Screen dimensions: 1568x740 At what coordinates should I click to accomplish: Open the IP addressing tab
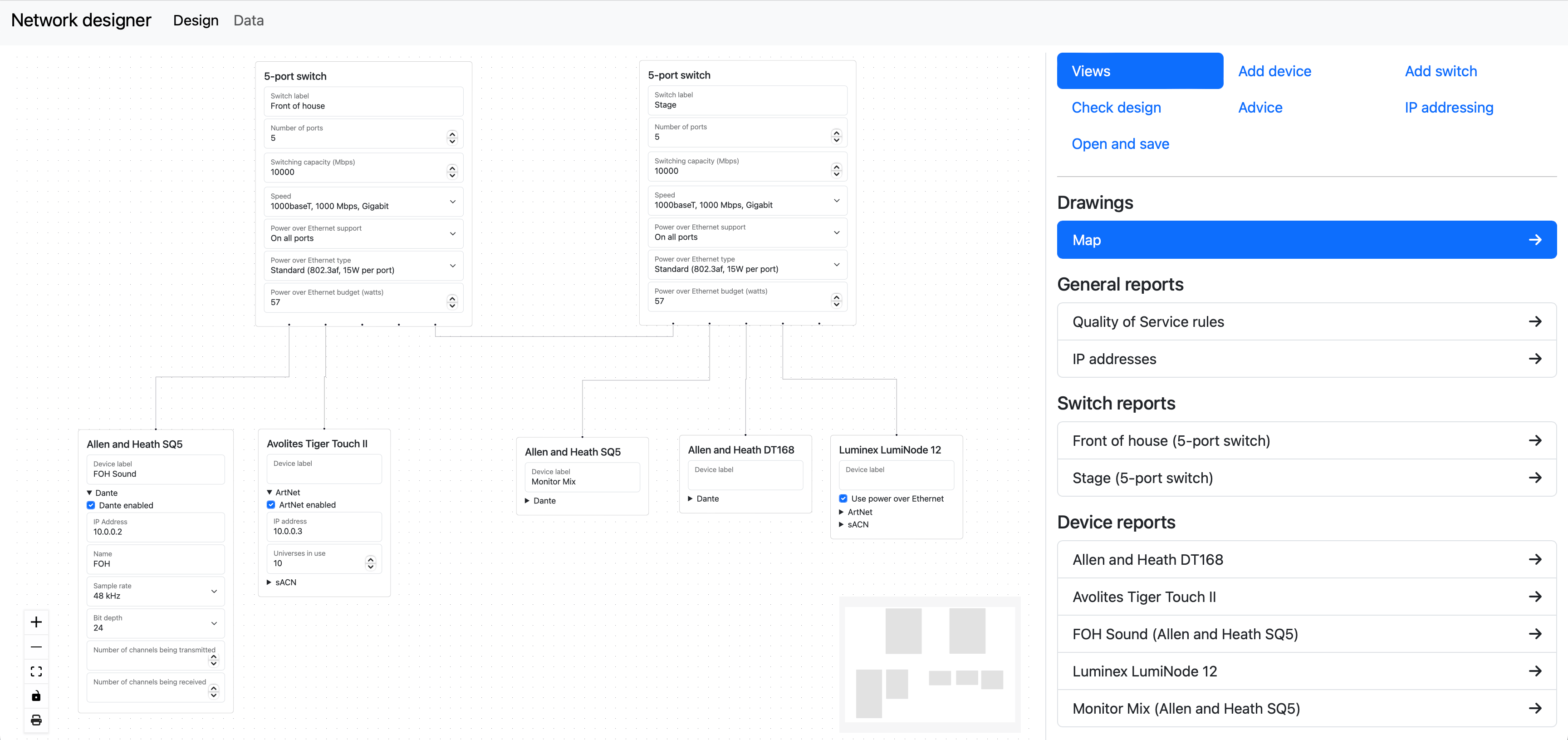(x=1449, y=108)
